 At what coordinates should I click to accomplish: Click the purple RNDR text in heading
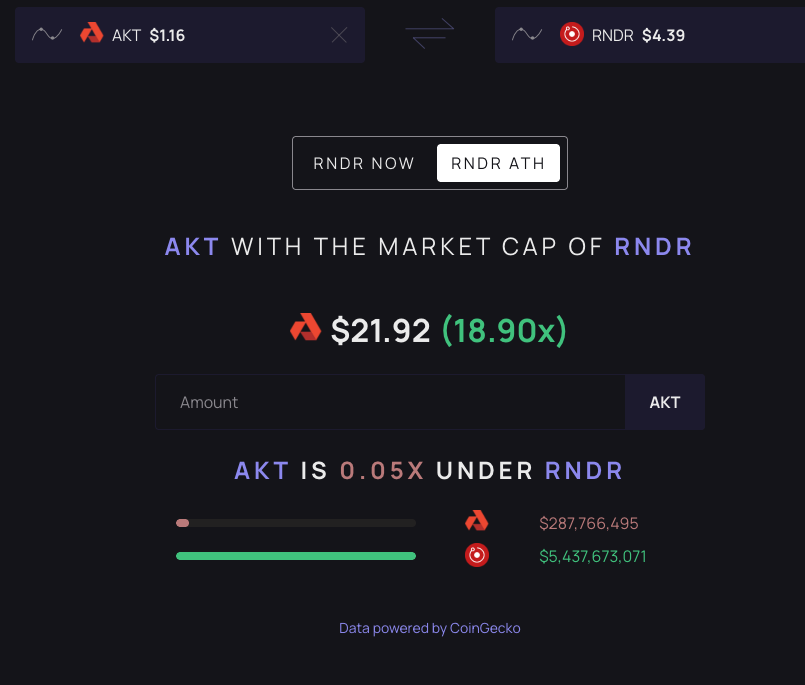pos(653,246)
